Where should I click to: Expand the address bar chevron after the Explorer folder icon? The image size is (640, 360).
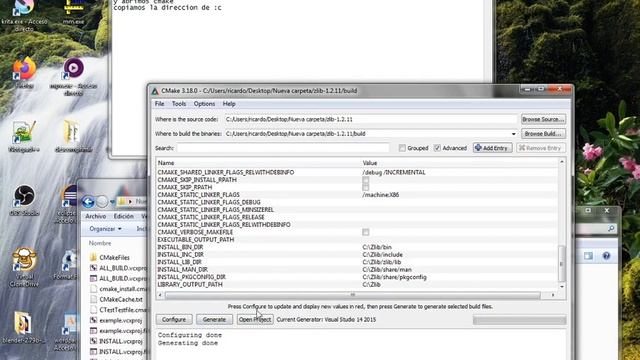[131, 201]
